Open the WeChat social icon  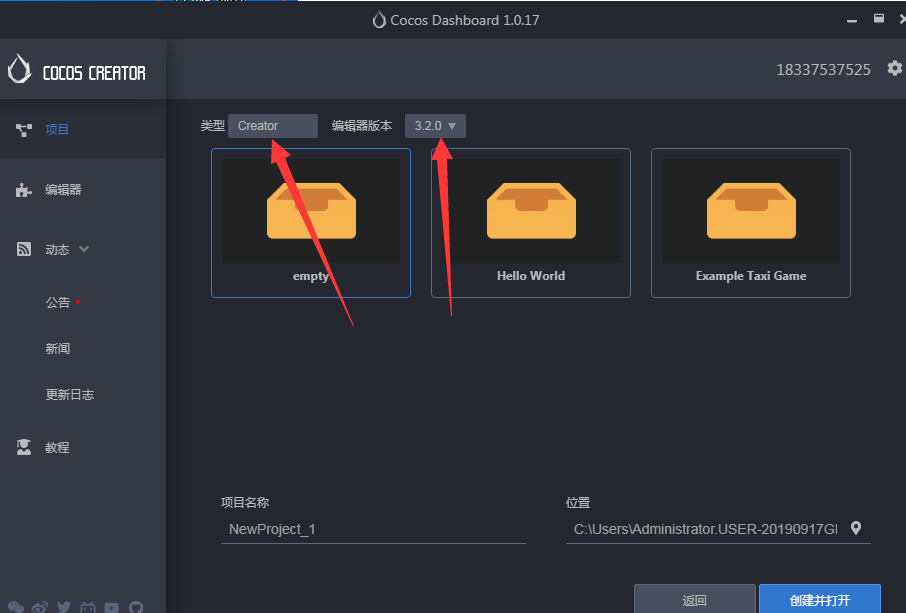pos(16,607)
